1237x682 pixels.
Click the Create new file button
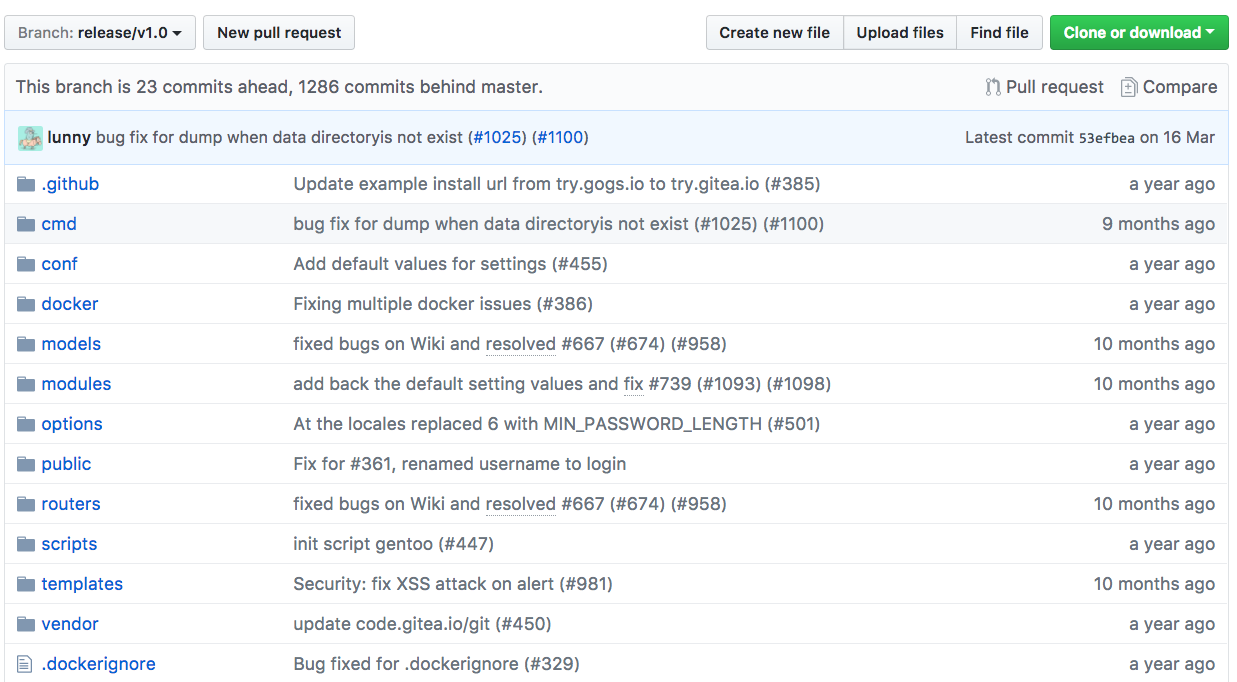(x=774, y=33)
